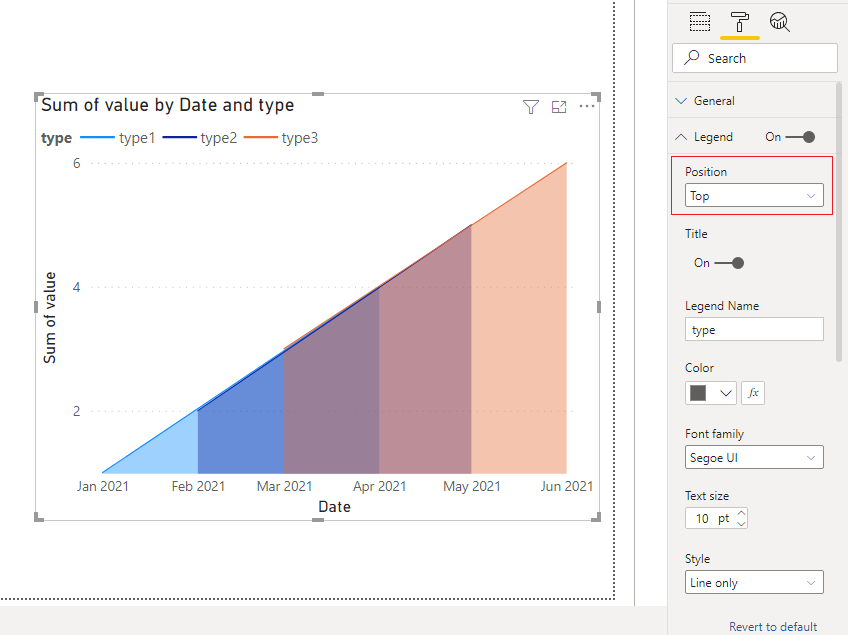Select type2 in the chart legend
The width and height of the screenshot is (848, 635).
pyautogui.click(x=200, y=138)
